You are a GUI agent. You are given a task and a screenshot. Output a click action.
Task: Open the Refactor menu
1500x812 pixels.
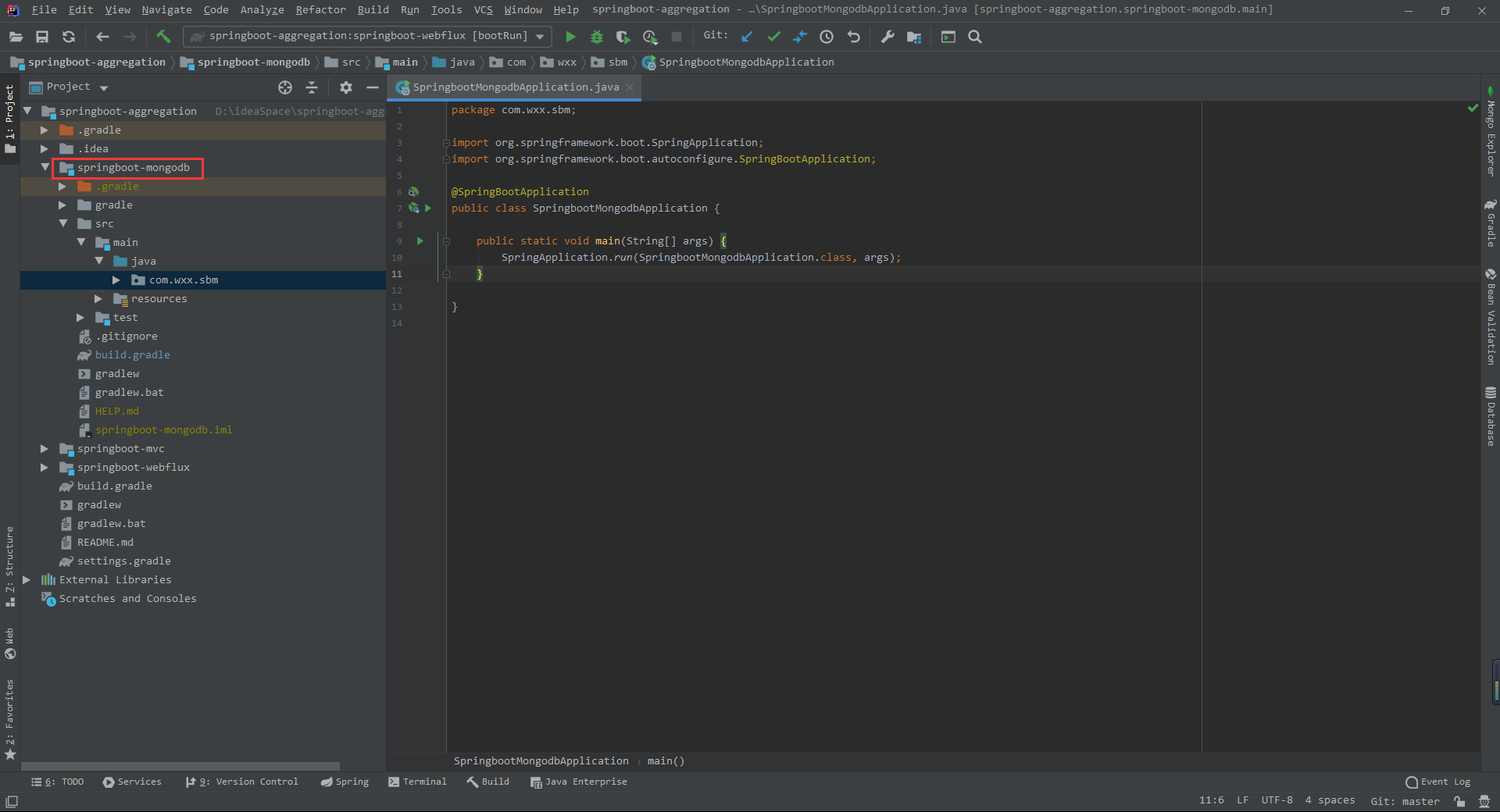point(320,9)
